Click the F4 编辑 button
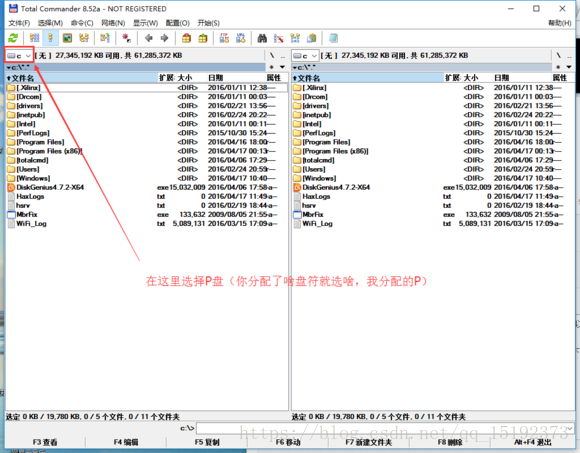 click(126, 442)
